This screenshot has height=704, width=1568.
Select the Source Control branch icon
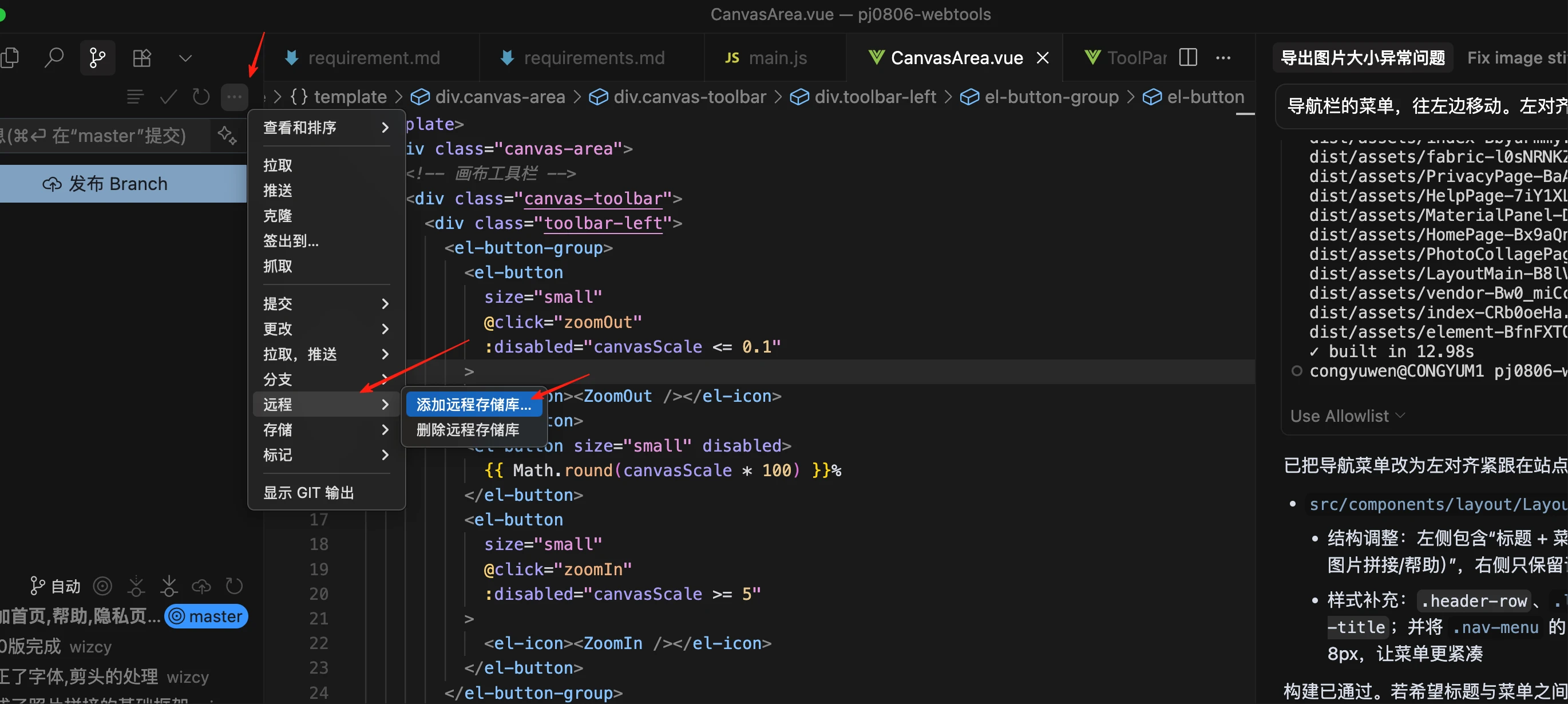97,58
